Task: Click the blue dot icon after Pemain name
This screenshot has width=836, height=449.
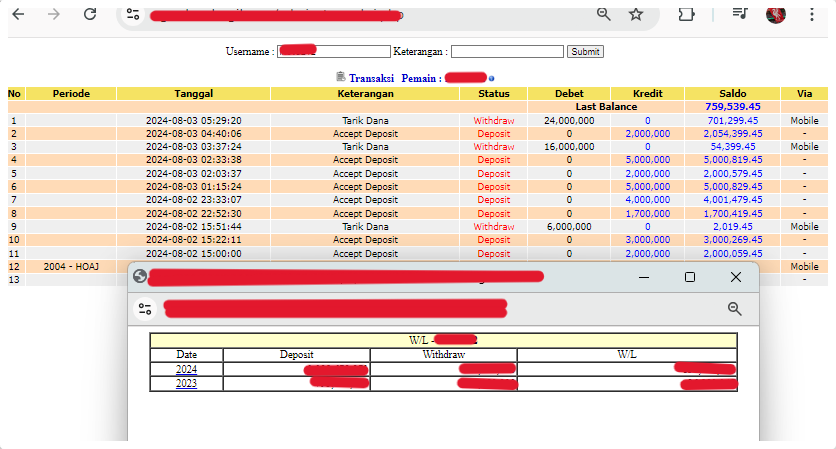Action: (x=492, y=78)
